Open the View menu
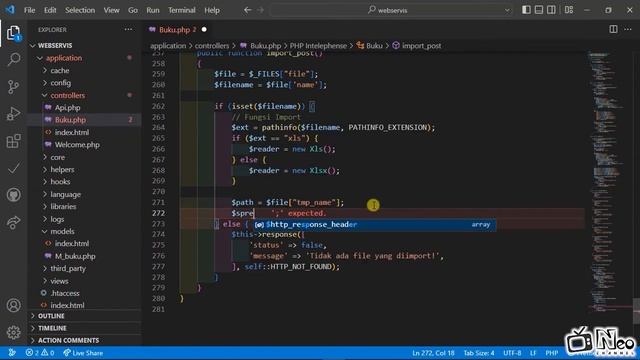The image size is (640, 360). [x=111, y=10]
